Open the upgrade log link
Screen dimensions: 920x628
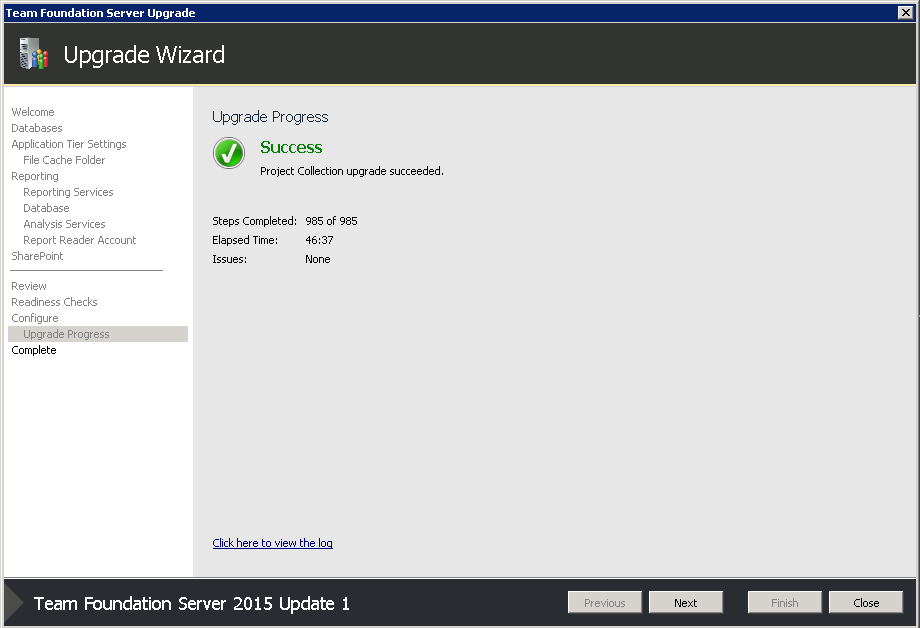pos(272,543)
